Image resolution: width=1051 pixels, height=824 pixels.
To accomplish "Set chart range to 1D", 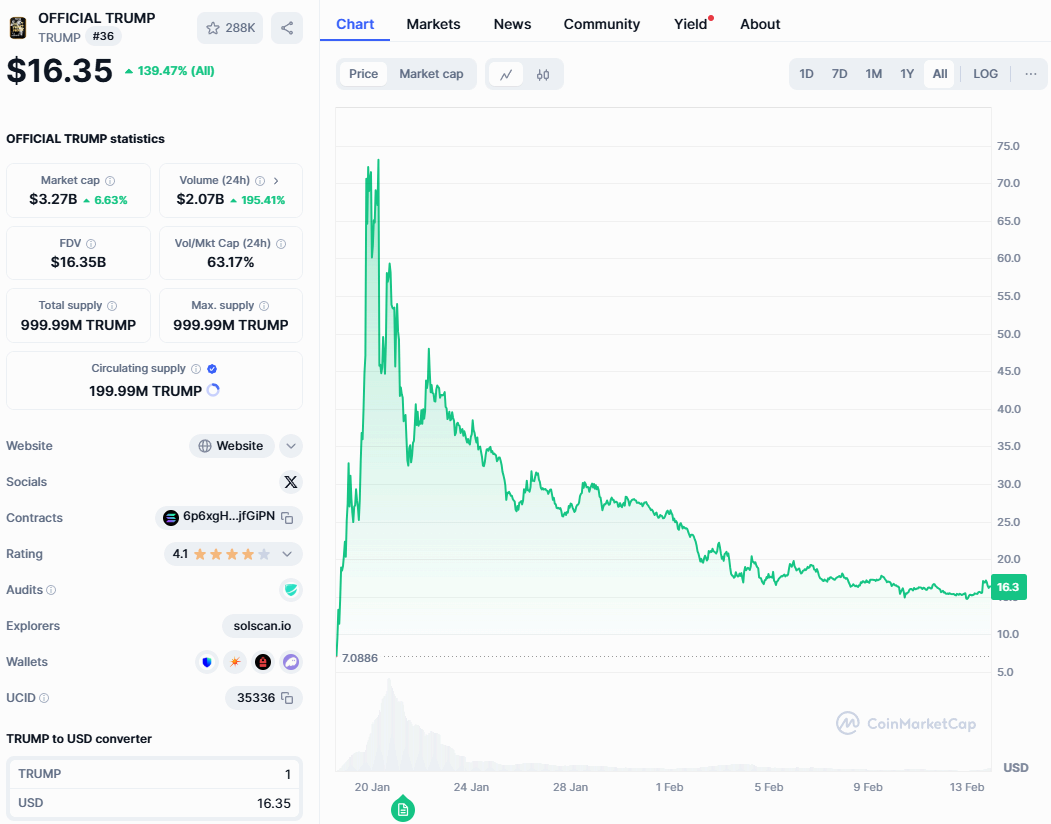I will pyautogui.click(x=806, y=74).
